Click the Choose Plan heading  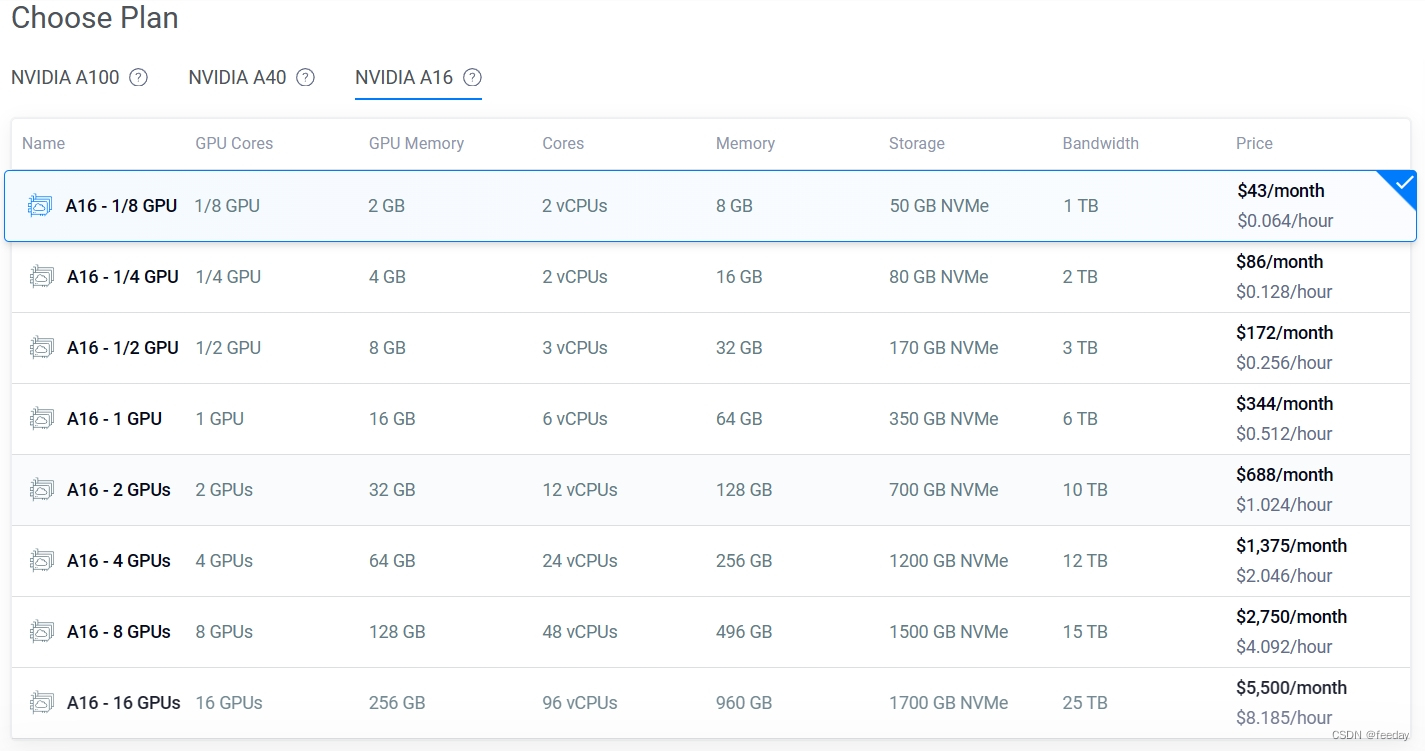[x=95, y=18]
